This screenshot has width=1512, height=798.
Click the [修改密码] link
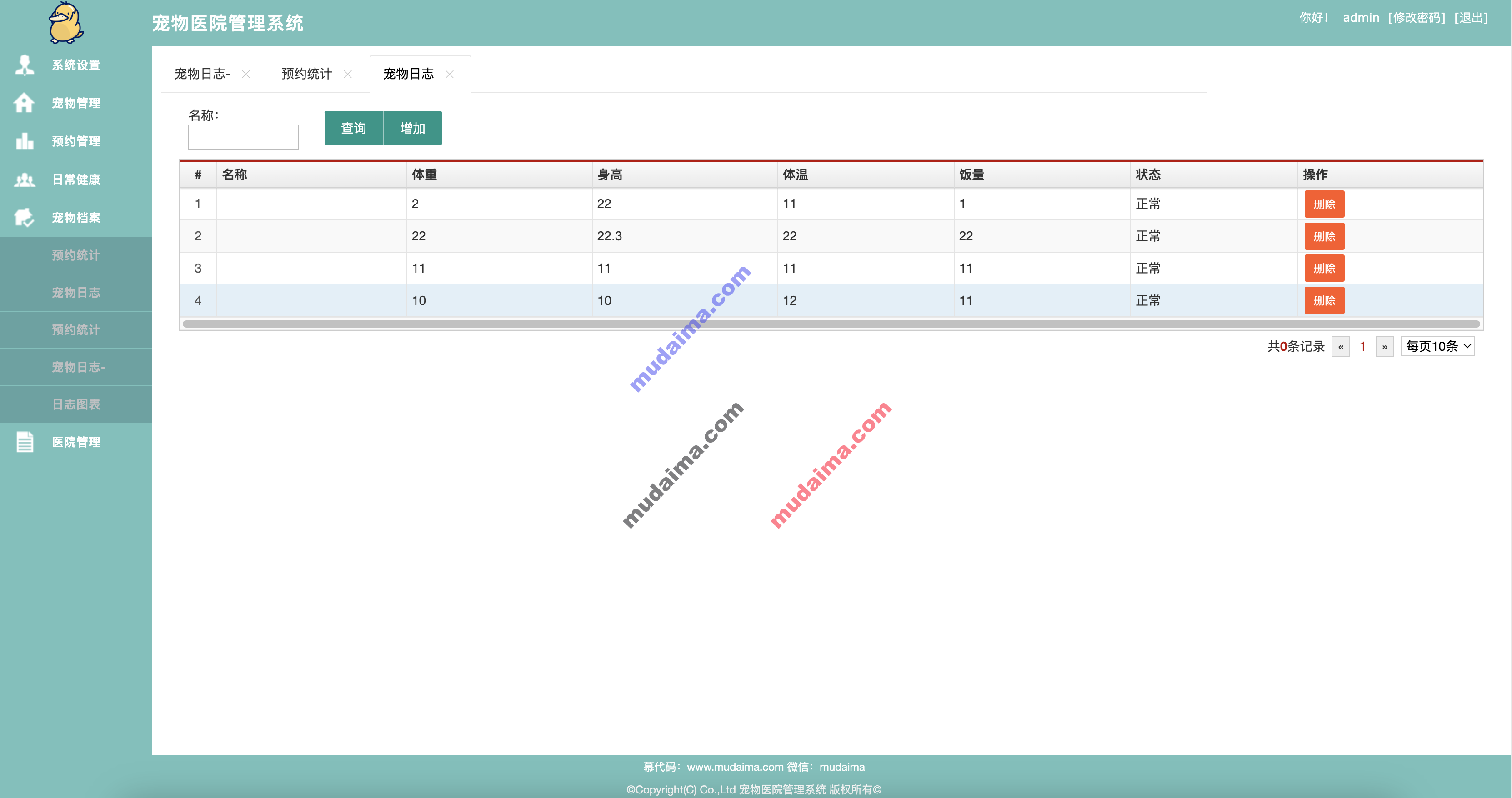[1416, 18]
